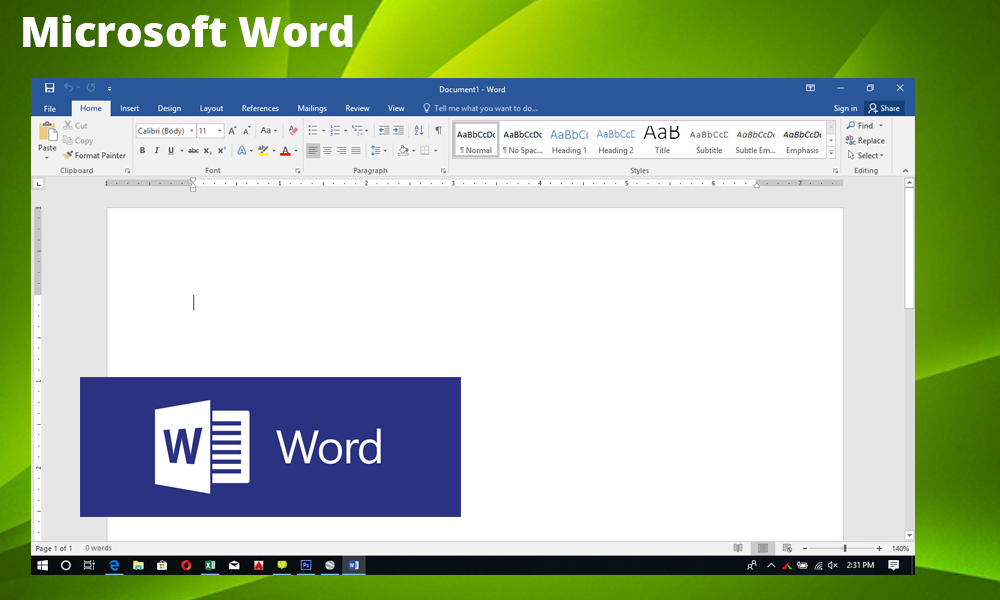Center-align the paragraph
The height and width of the screenshot is (600, 1000).
[327, 151]
